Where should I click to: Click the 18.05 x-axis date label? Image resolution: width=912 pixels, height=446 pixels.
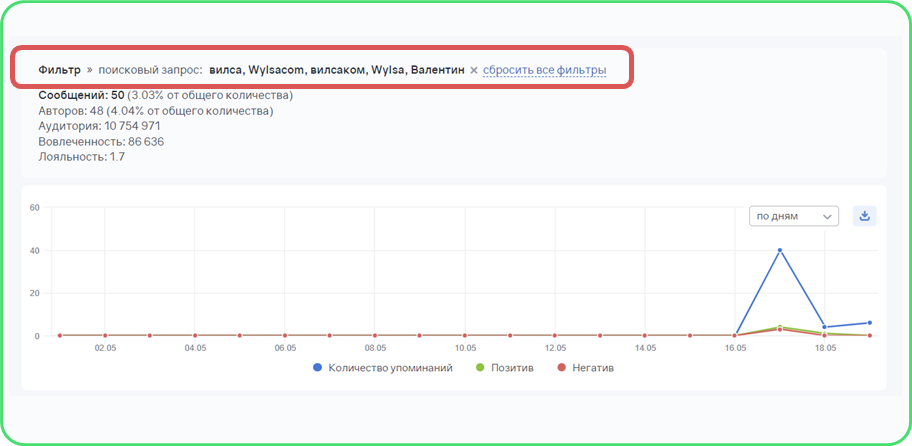pos(825,348)
